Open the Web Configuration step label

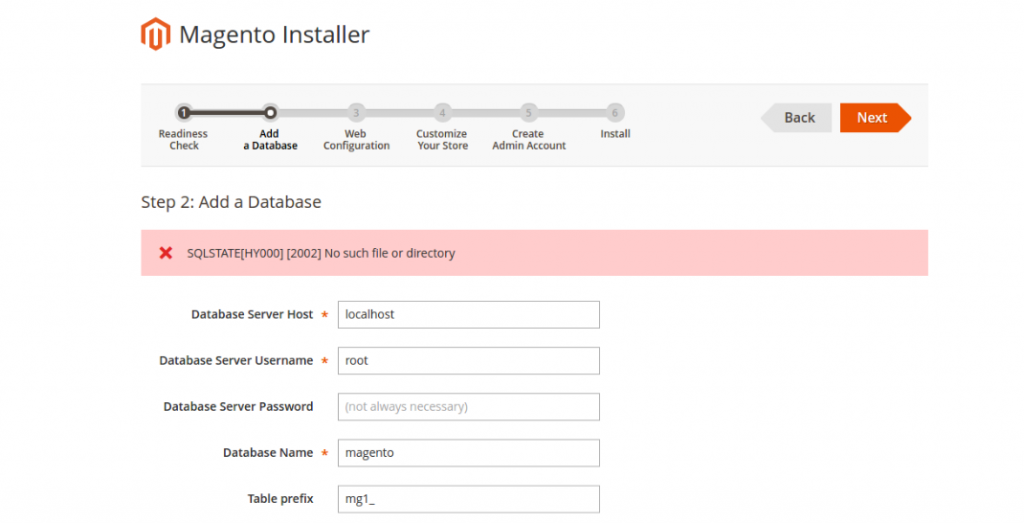356,140
